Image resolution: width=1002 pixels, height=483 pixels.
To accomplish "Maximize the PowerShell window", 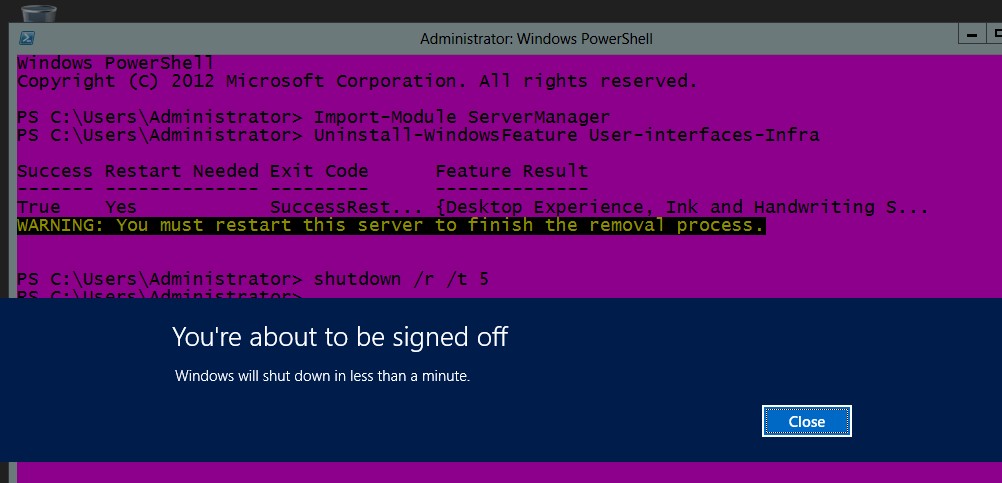I will tap(995, 36).
